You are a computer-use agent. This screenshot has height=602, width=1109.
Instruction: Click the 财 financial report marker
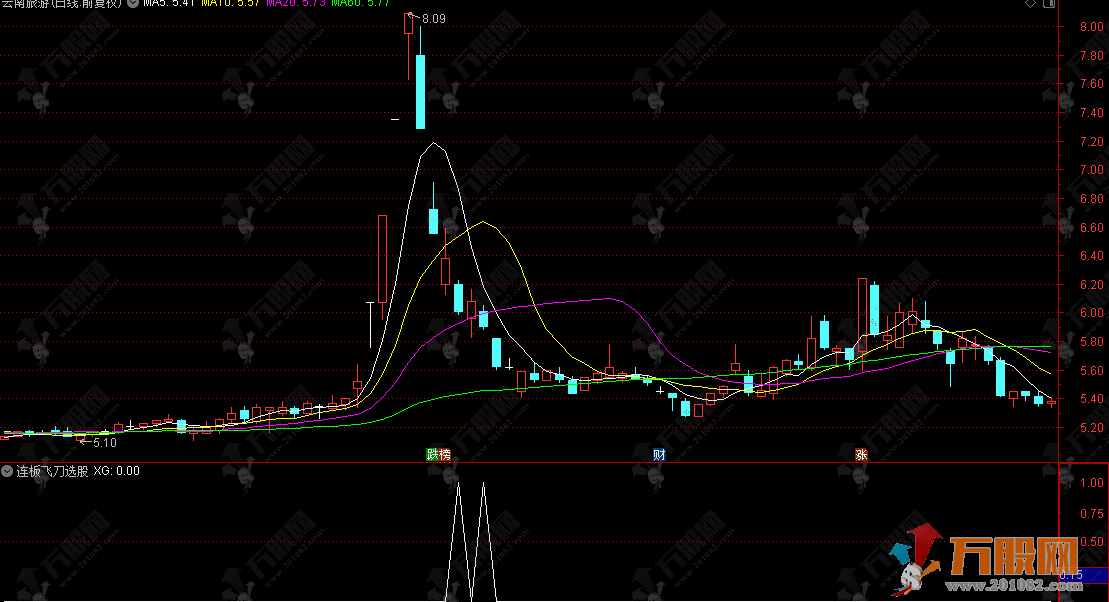coord(659,454)
